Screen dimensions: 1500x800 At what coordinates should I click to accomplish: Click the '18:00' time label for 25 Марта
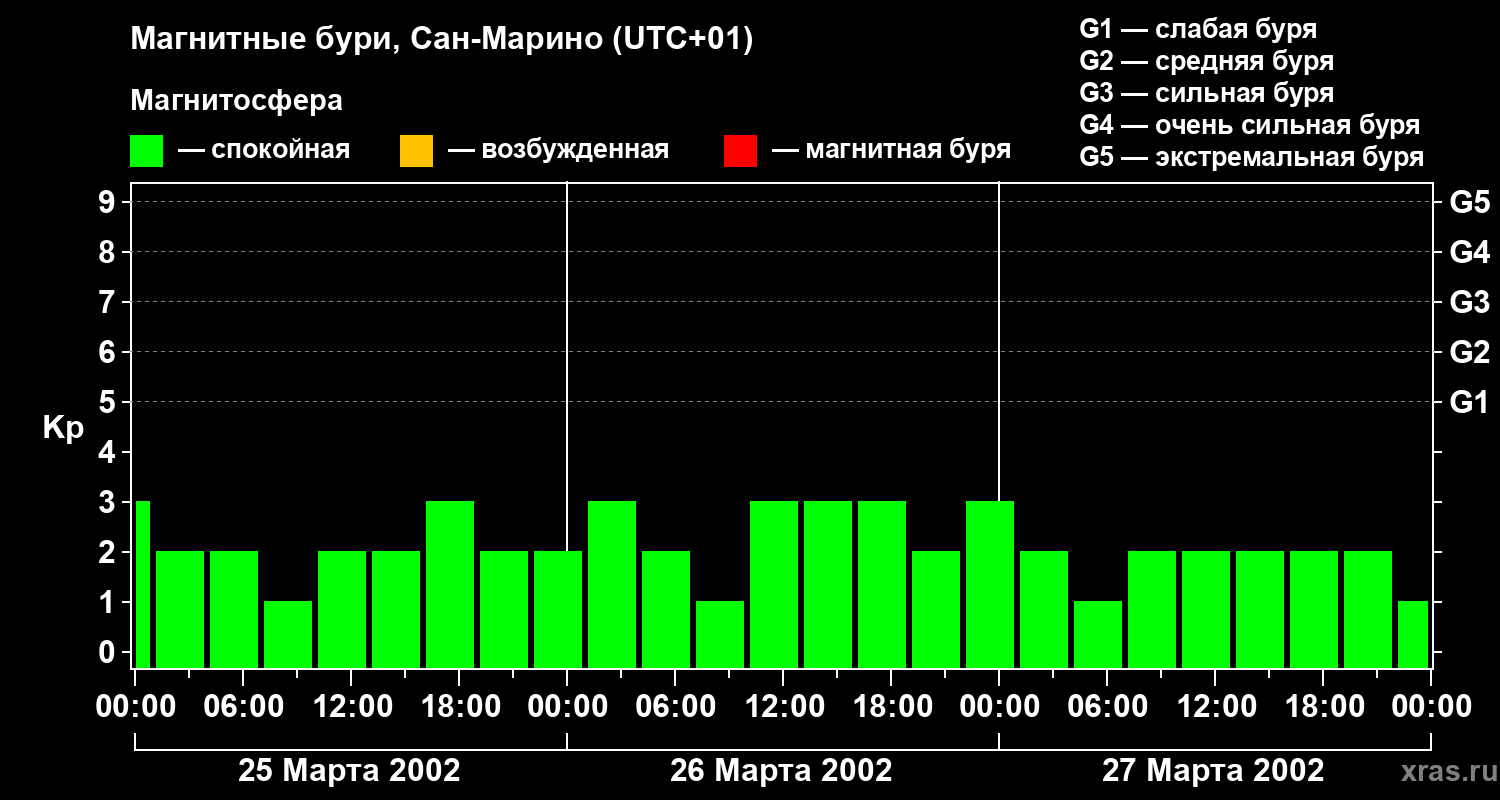459,707
